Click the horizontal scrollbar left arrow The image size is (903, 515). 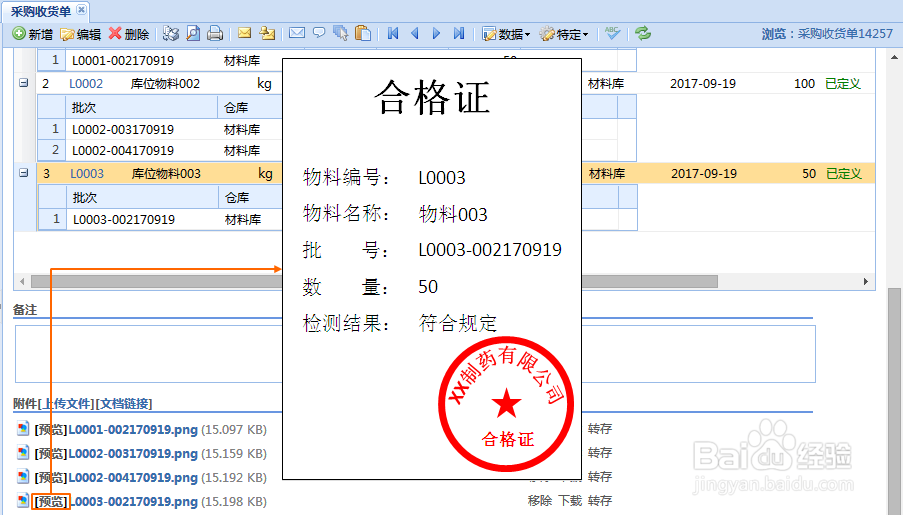tap(22, 281)
